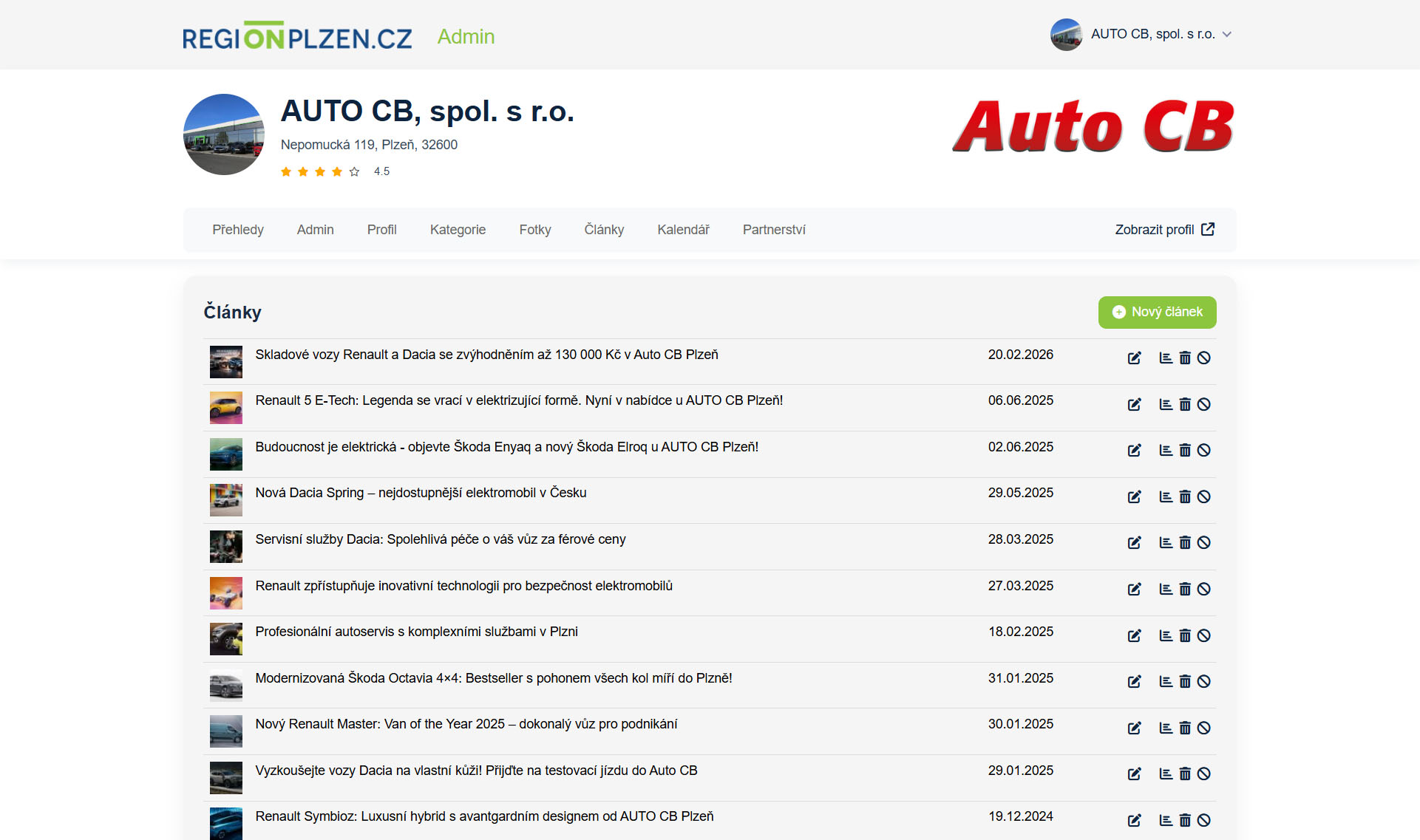Click the Servisní služby Dacia article title
This screenshot has width=1420, height=840.
pos(441,539)
